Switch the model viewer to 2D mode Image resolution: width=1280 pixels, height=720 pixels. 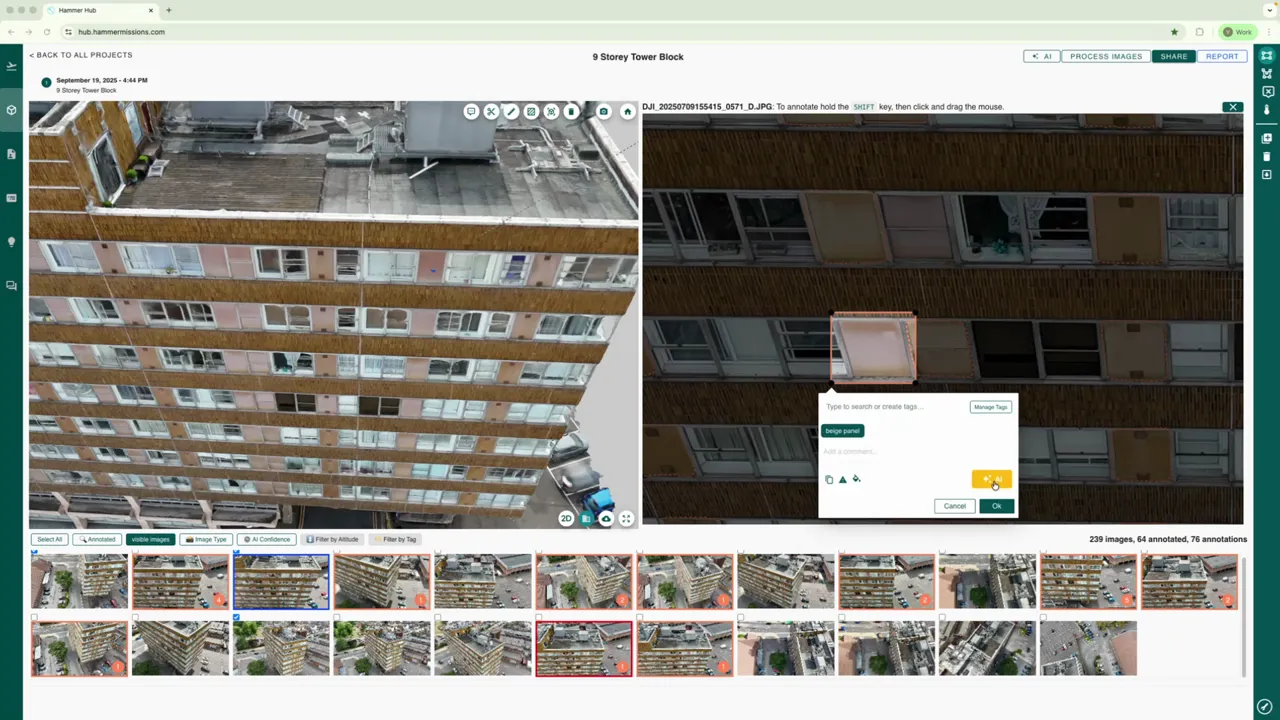566,518
